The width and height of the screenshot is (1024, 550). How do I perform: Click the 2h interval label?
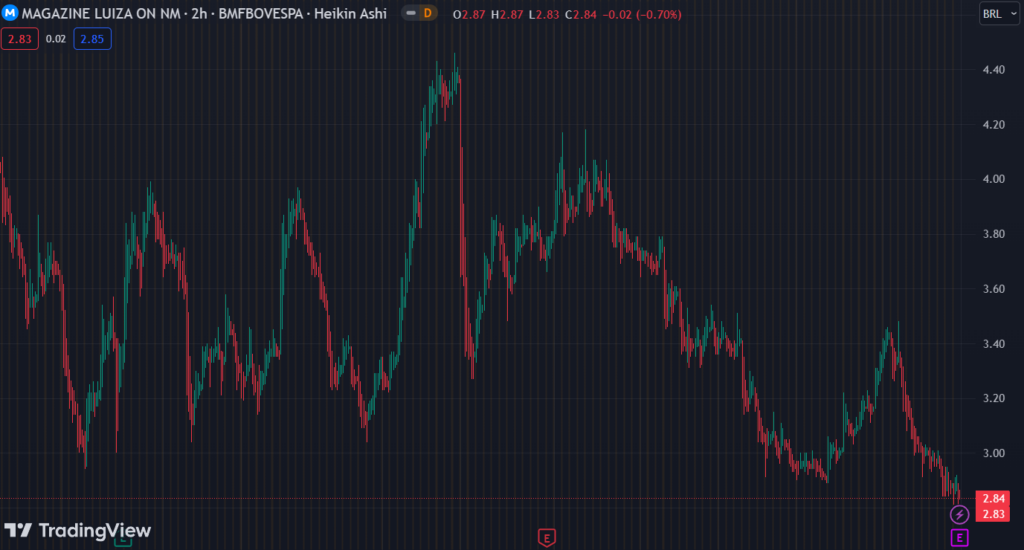tap(199, 14)
